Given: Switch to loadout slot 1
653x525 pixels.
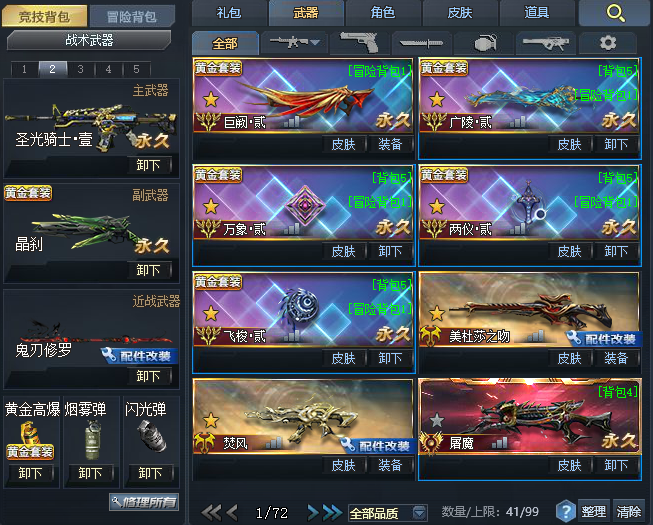Looking at the screenshot, I should (25, 69).
